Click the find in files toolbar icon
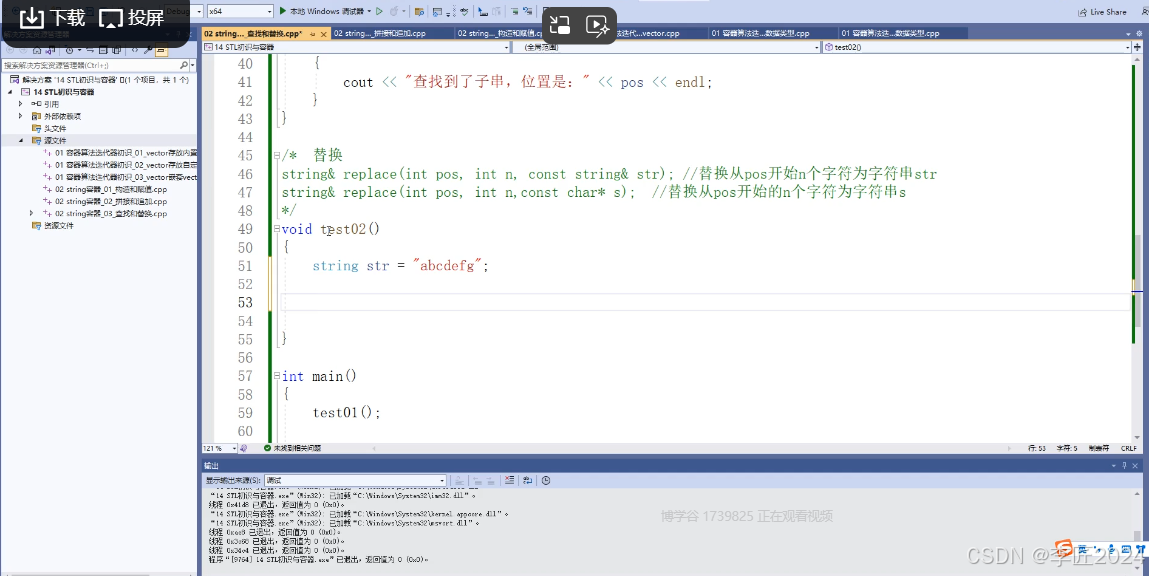 coord(419,12)
